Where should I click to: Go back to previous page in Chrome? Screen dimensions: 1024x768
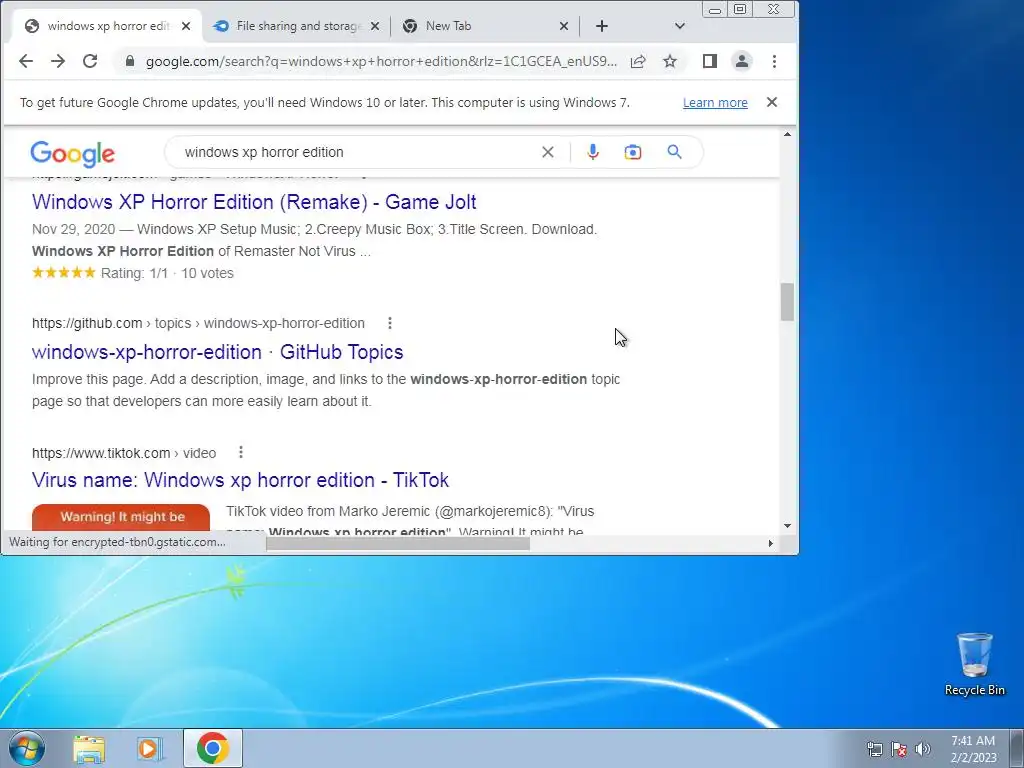click(x=25, y=61)
